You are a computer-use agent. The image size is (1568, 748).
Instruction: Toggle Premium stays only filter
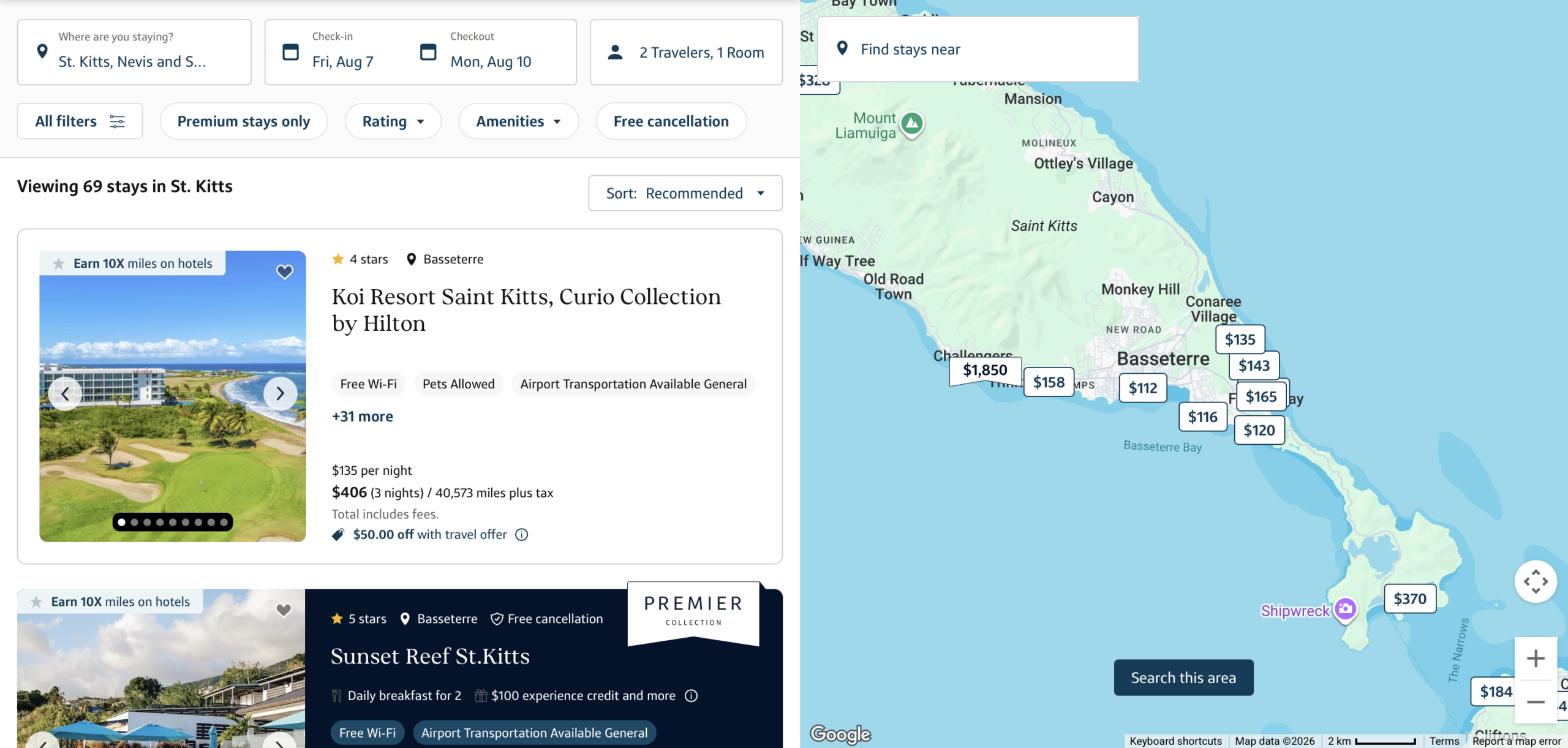[244, 121]
